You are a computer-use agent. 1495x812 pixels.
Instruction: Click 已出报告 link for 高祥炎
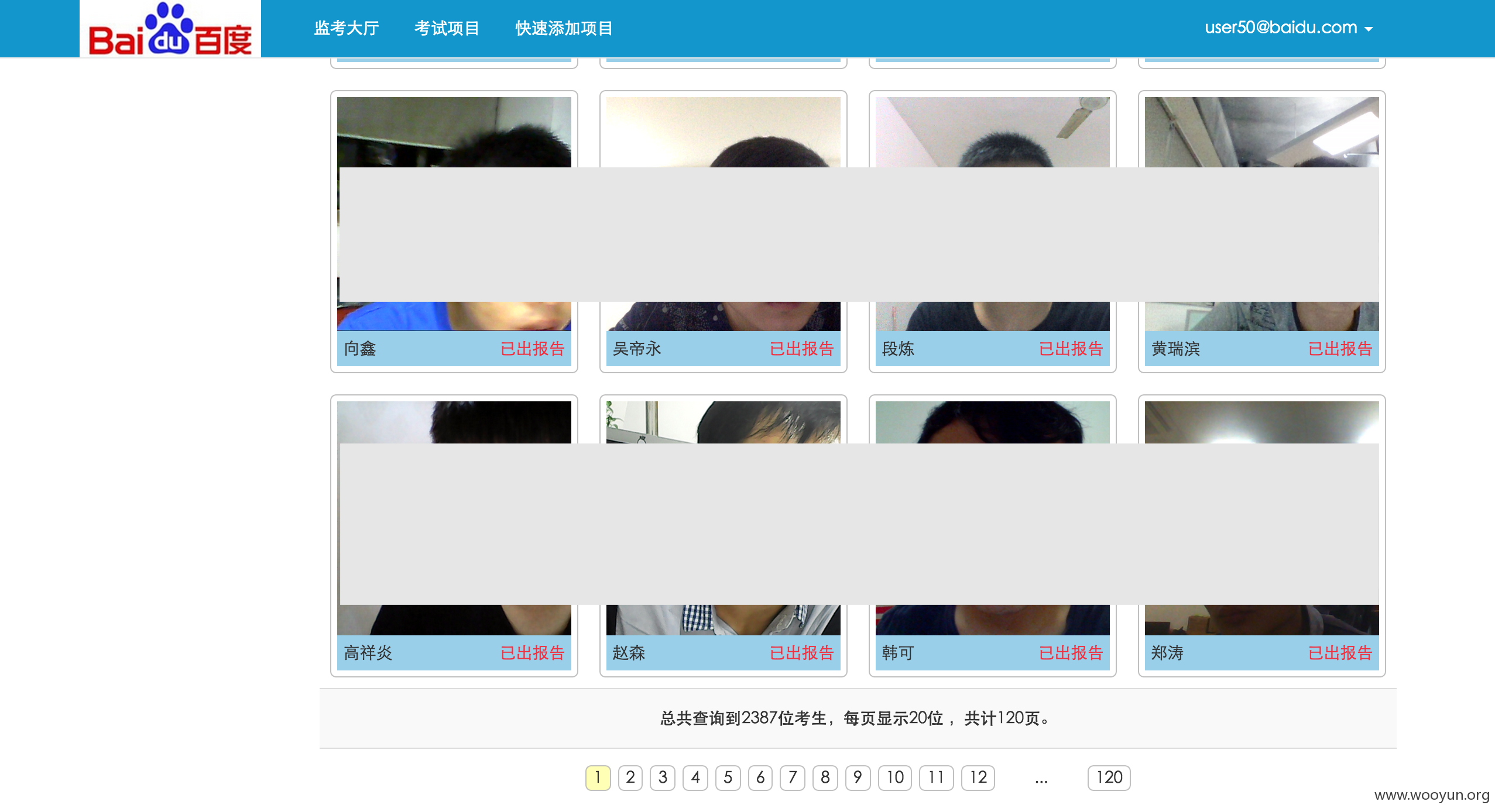[533, 653]
